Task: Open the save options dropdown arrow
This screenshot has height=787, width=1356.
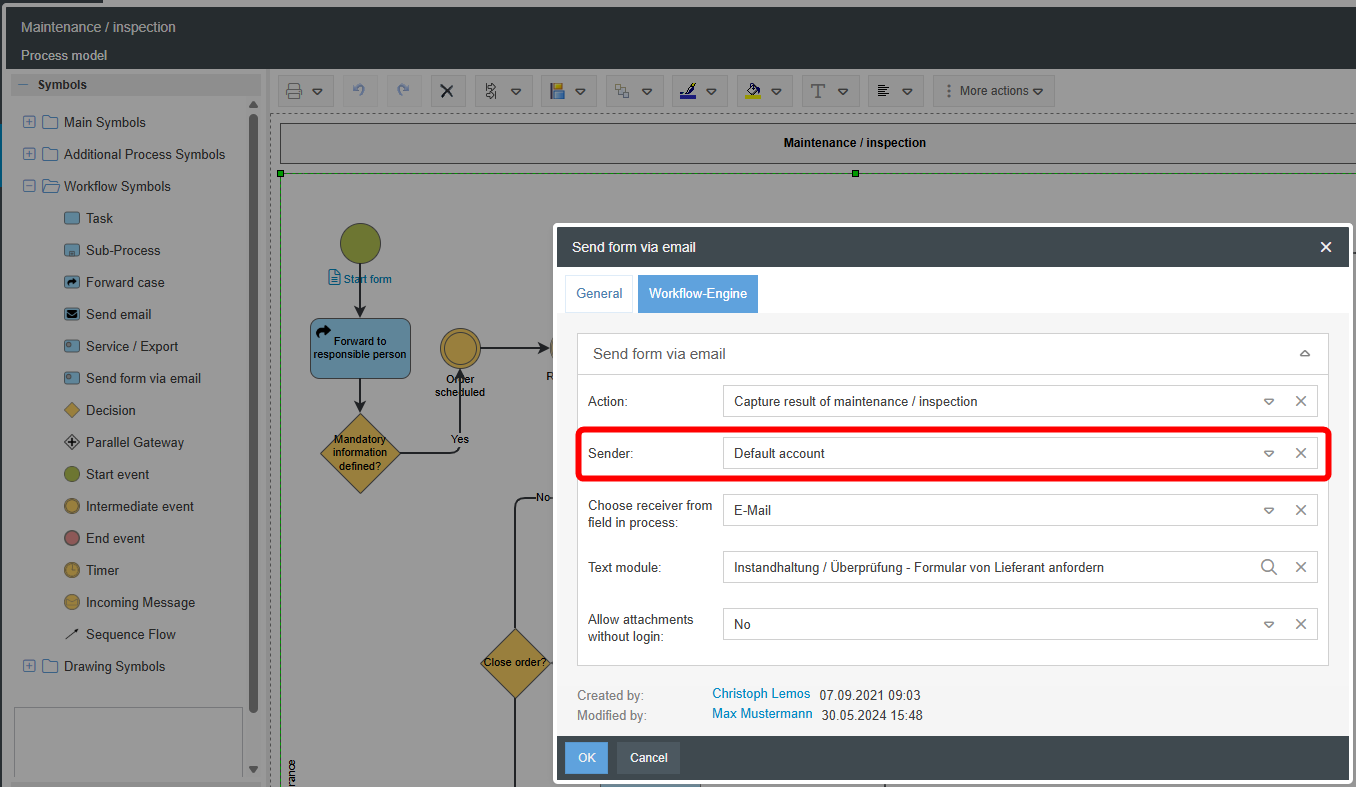Action: (x=581, y=91)
